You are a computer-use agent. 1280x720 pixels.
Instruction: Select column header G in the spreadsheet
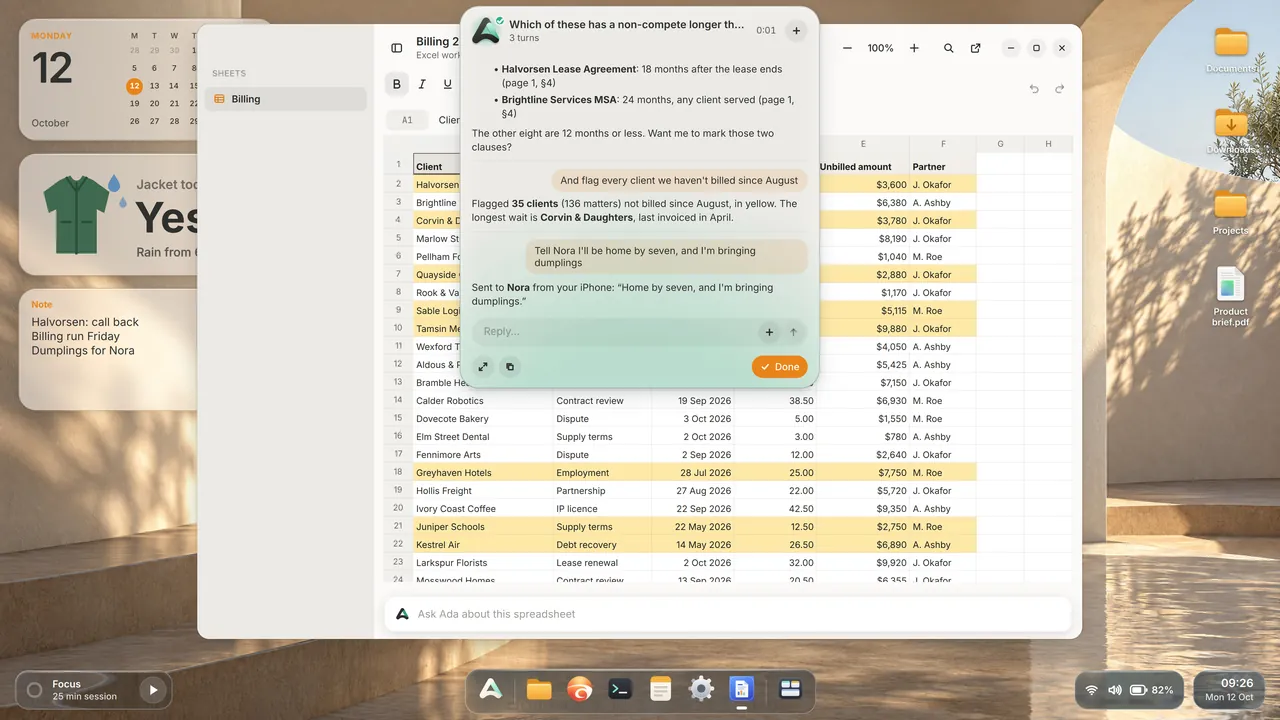(x=1000, y=144)
